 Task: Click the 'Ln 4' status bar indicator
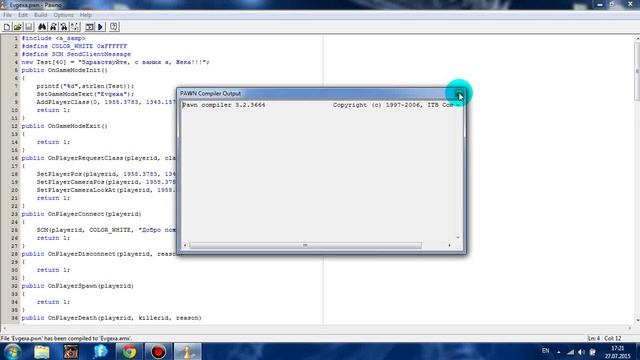[x=593, y=338]
